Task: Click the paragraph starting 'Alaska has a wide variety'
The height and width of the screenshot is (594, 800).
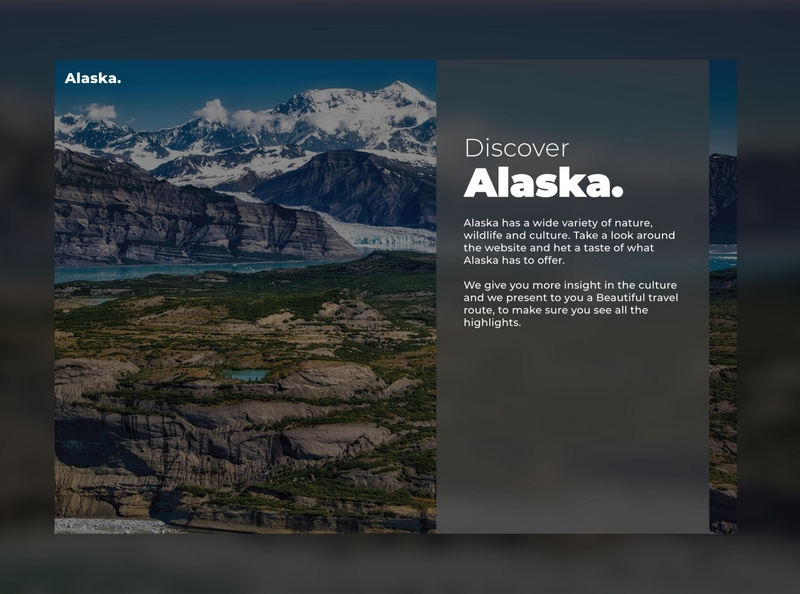Action: [569, 241]
